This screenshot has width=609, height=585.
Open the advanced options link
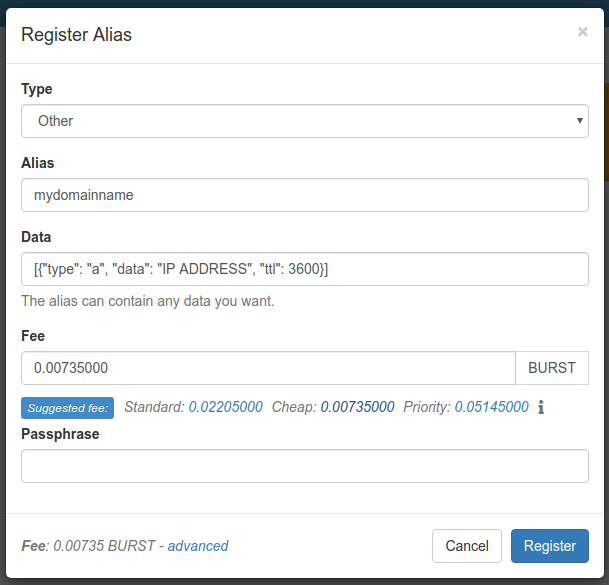(198, 546)
